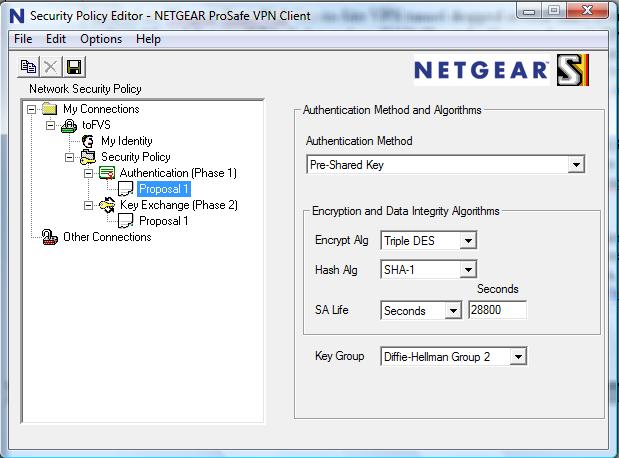This screenshot has width=619, height=458.
Task: Open the Help menu
Action: tap(148, 39)
